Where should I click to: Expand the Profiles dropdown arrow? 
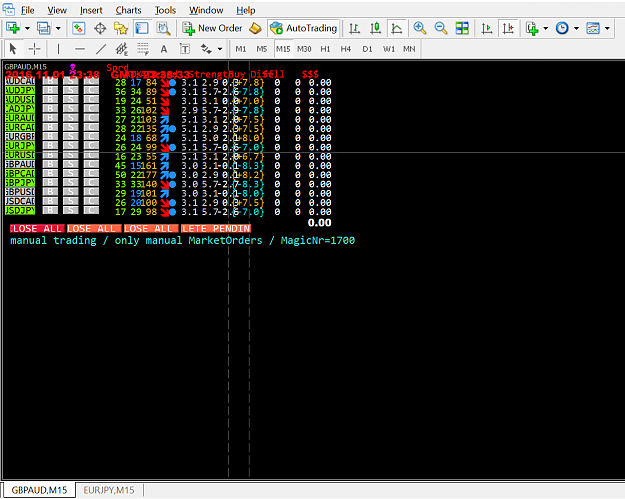click(x=58, y=28)
